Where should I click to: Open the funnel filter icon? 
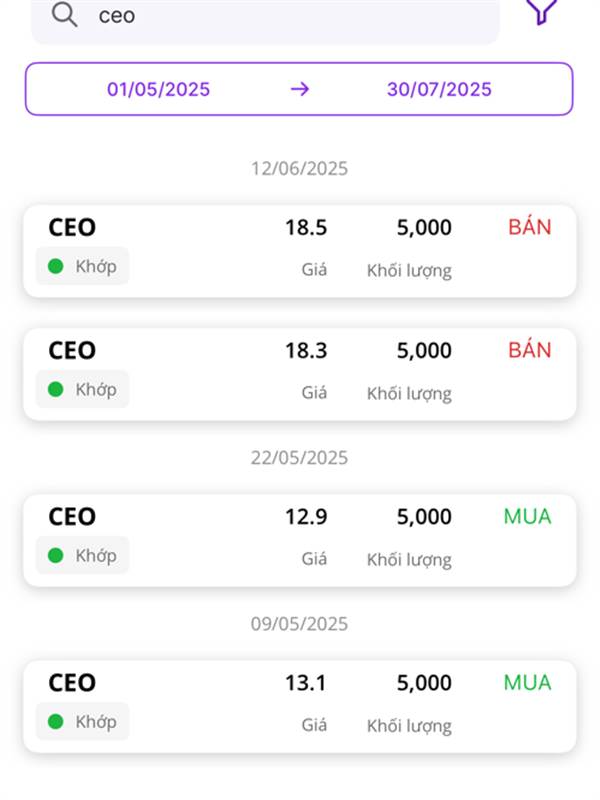541,10
